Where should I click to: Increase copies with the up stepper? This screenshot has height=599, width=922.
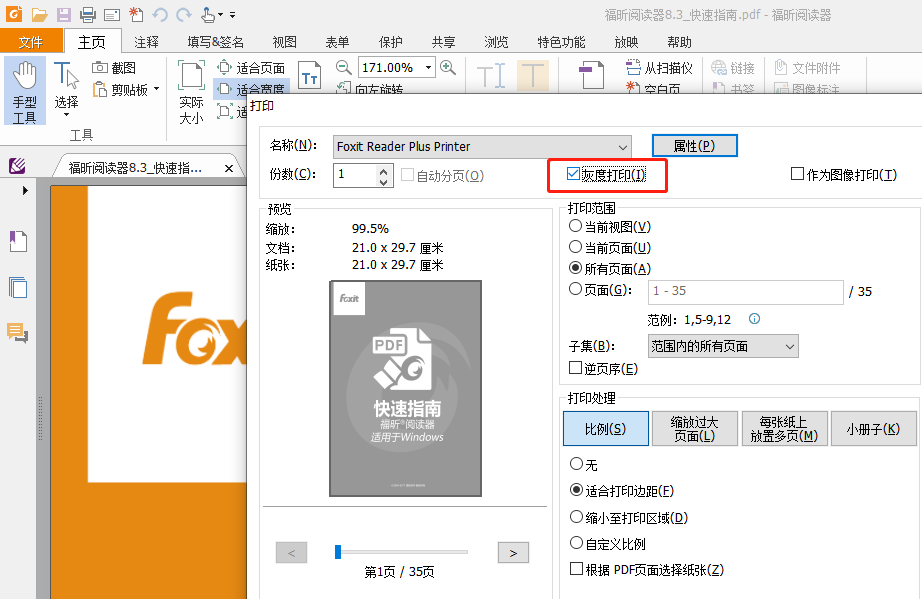tap(383, 170)
